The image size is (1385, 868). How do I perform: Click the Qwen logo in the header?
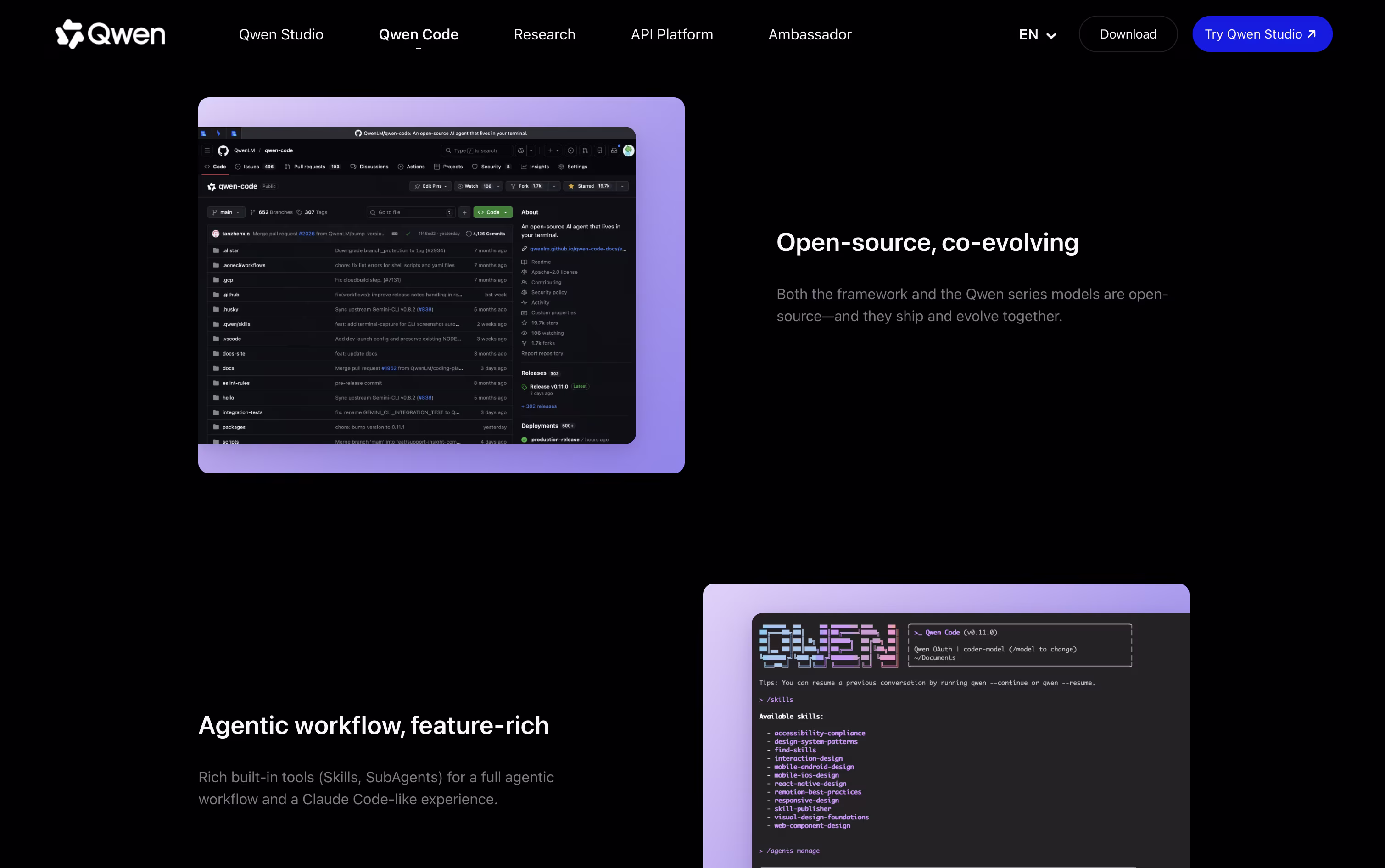[x=110, y=34]
